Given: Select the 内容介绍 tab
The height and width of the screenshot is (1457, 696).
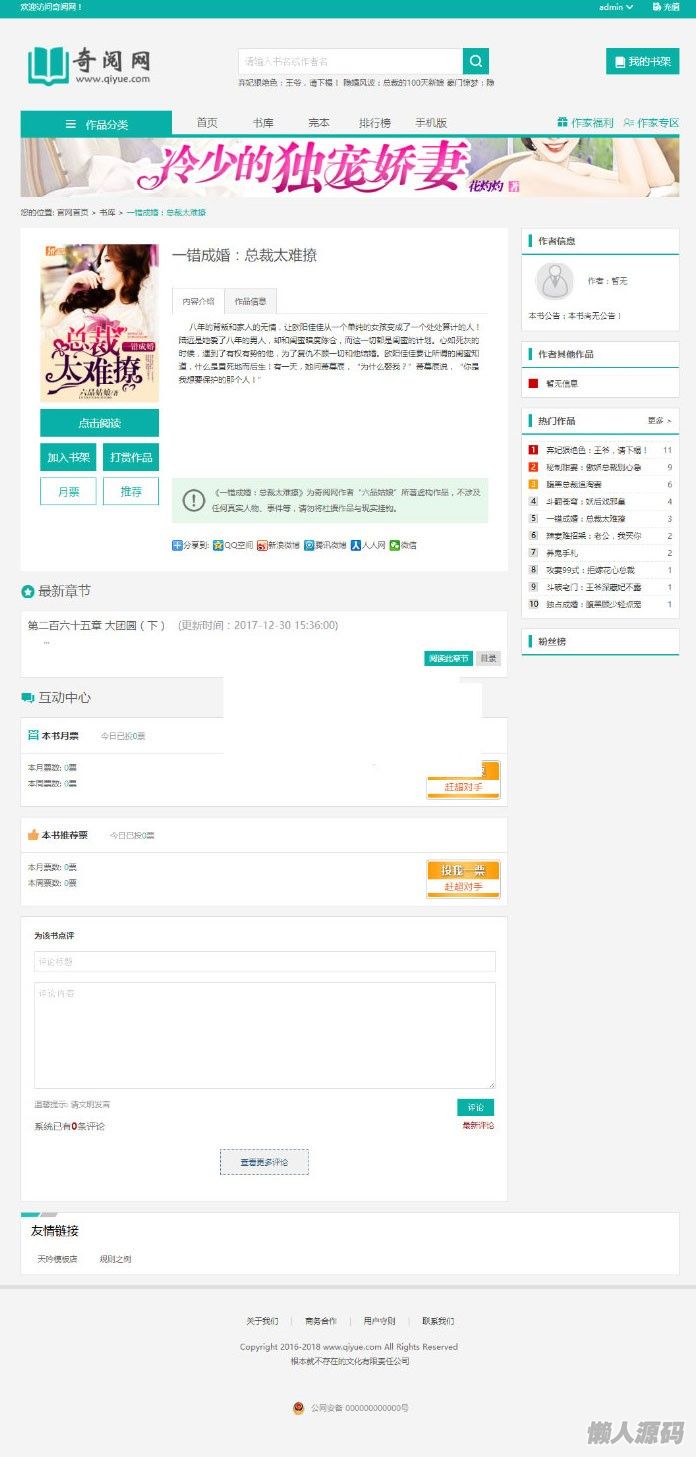Looking at the screenshot, I should tap(198, 301).
